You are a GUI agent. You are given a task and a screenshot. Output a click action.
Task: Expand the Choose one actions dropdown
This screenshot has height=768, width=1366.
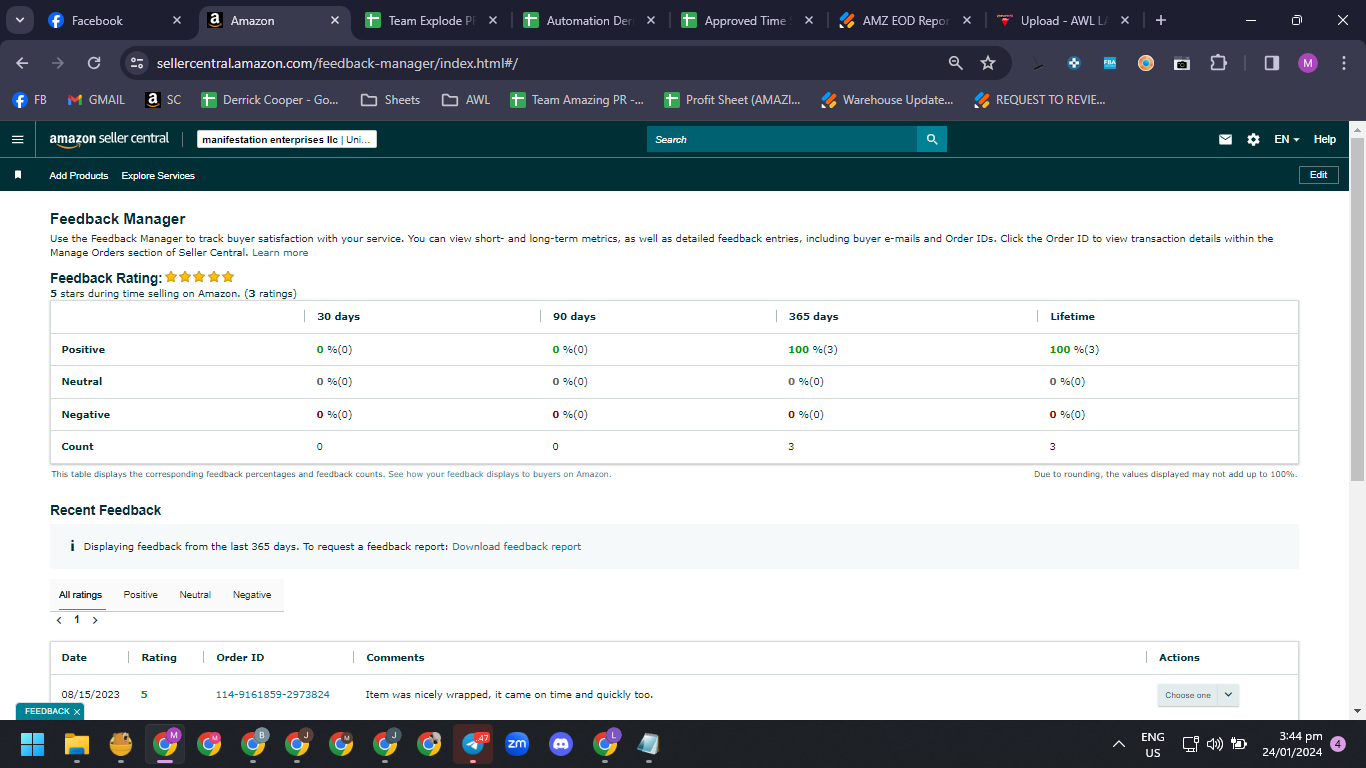pyautogui.click(x=1198, y=695)
